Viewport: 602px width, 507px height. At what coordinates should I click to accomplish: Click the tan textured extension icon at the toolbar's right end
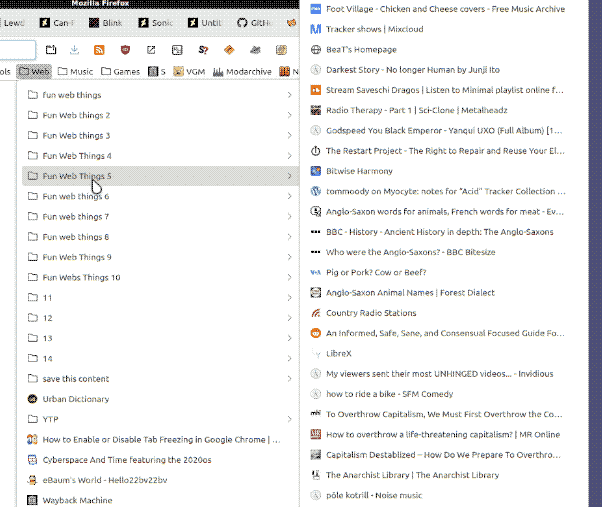(x=281, y=50)
